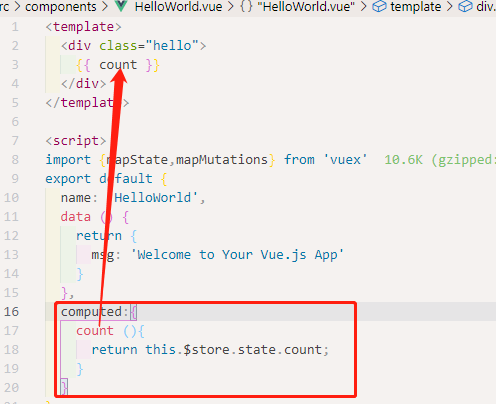Click the 'Welcome to Your Vue.js App' string
This screenshot has width=496, height=404.
[237, 255]
